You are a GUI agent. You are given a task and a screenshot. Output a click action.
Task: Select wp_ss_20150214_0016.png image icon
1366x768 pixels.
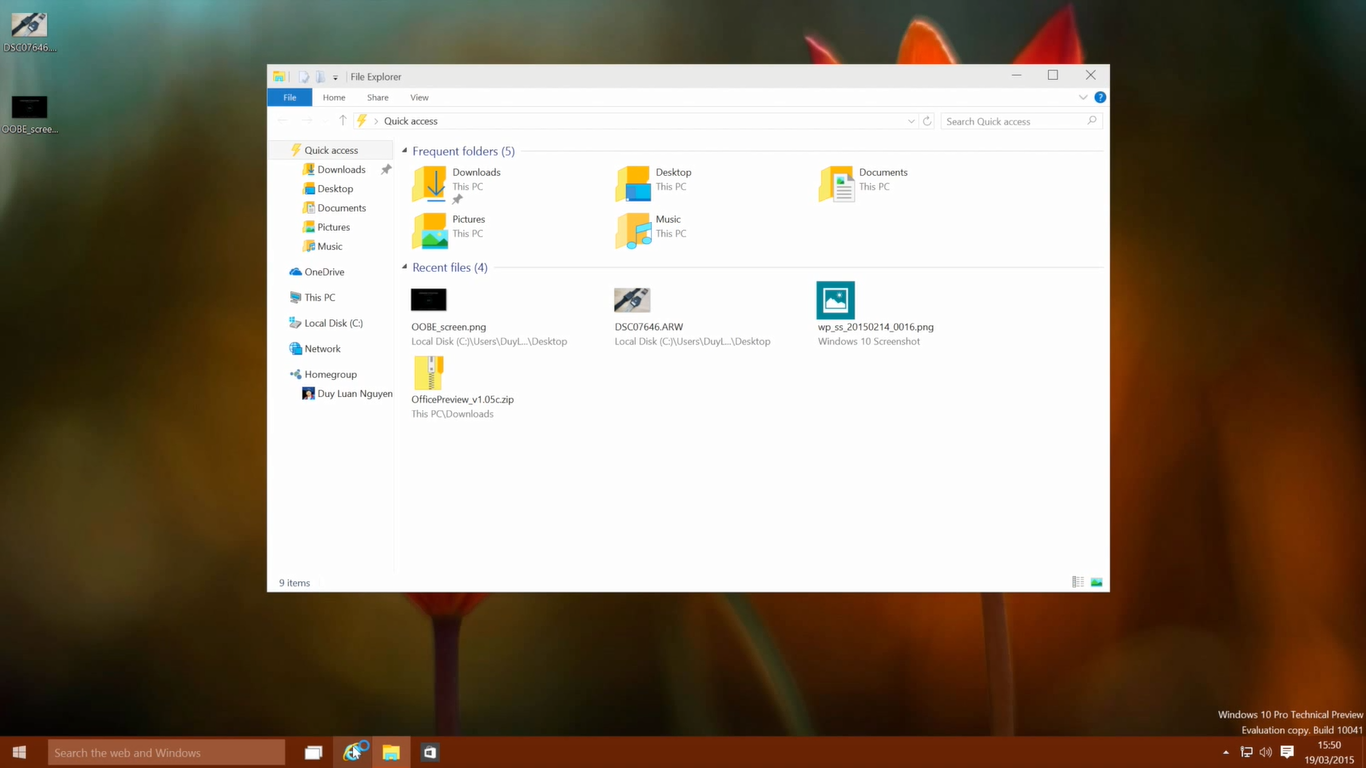[835, 300]
